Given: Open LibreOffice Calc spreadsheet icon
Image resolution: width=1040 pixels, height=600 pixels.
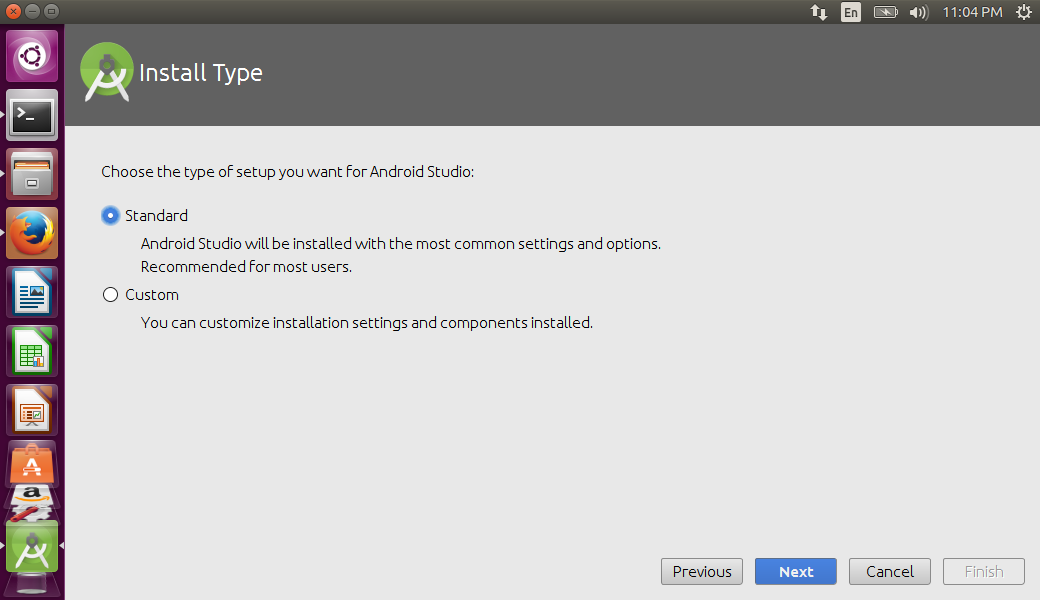Looking at the screenshot, I should point(32,351).
